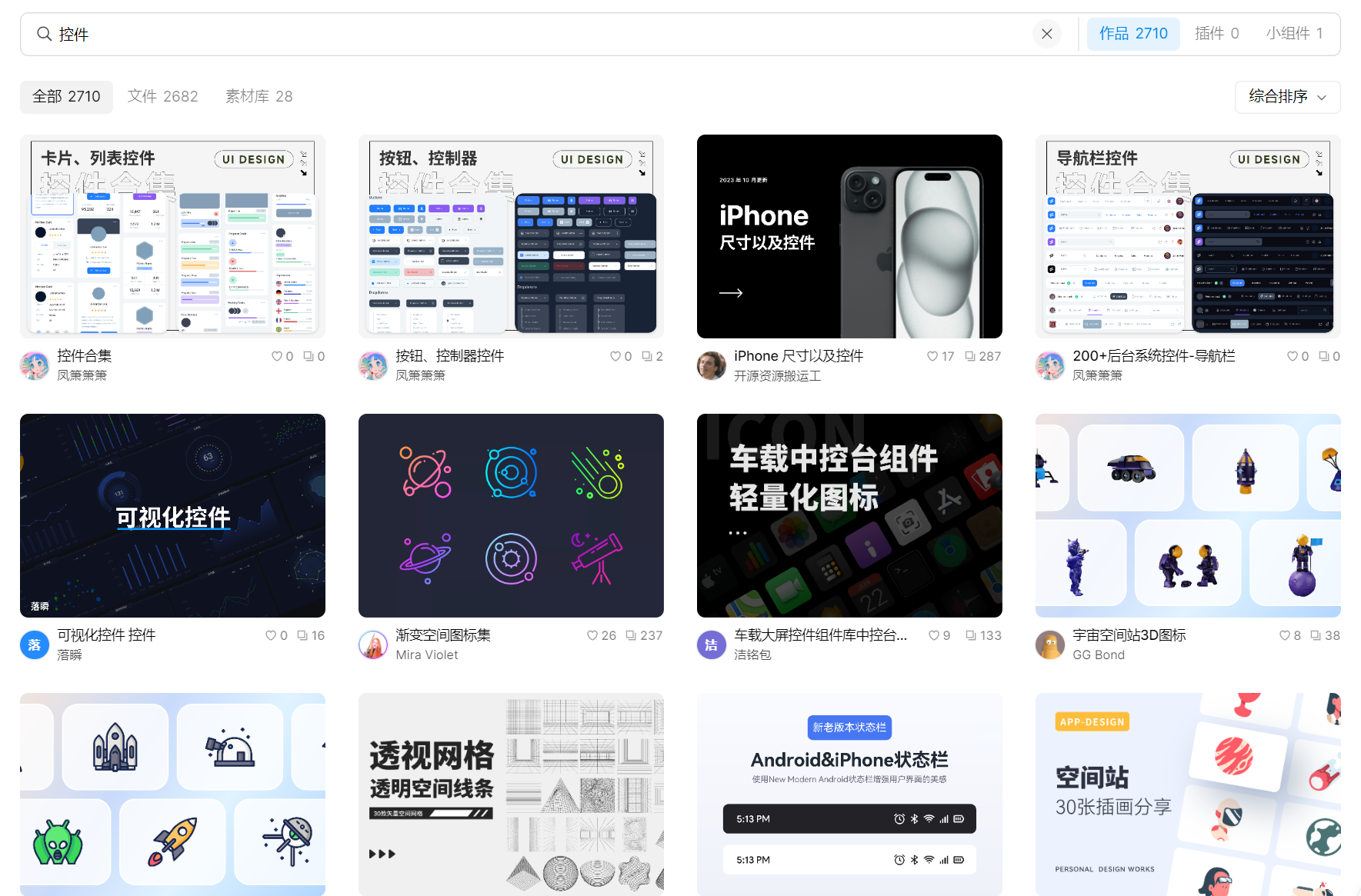
Task: Click copy icon showing 16
Action: 302,635
